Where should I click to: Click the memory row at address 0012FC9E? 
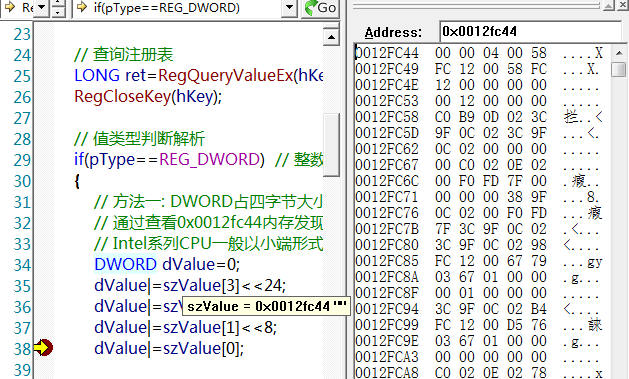[x=479, y=341]
